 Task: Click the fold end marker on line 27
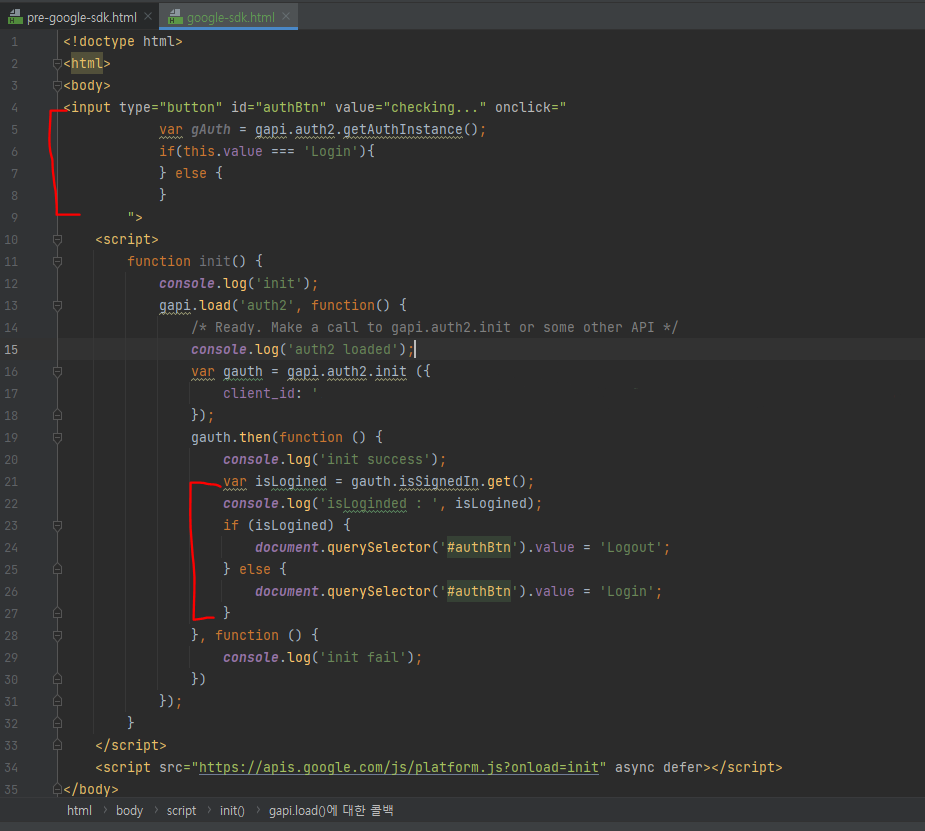click(57, 613)
